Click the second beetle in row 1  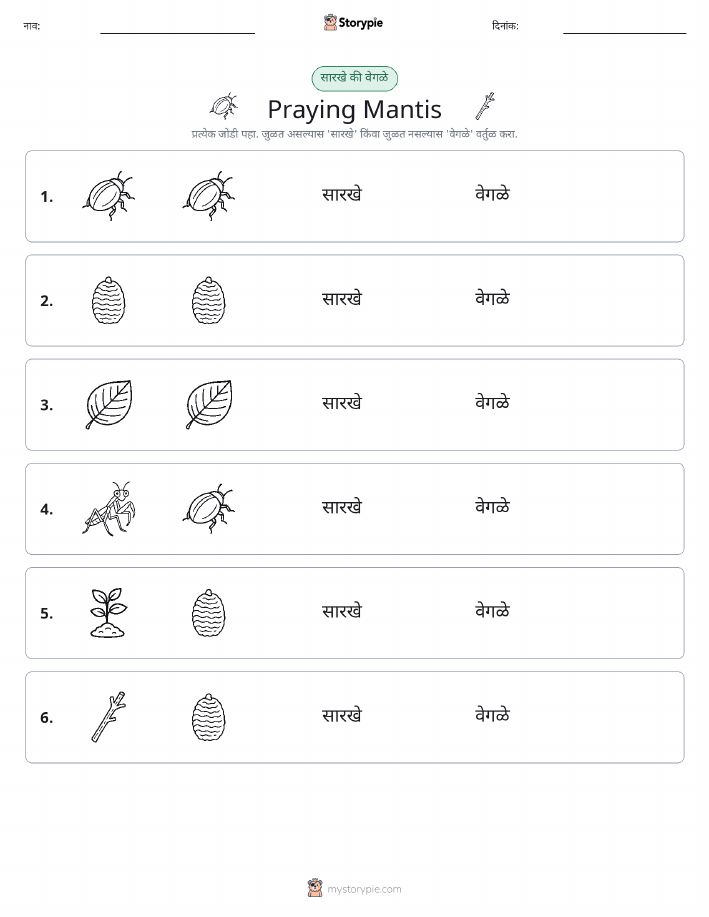[x=208, y=196]
